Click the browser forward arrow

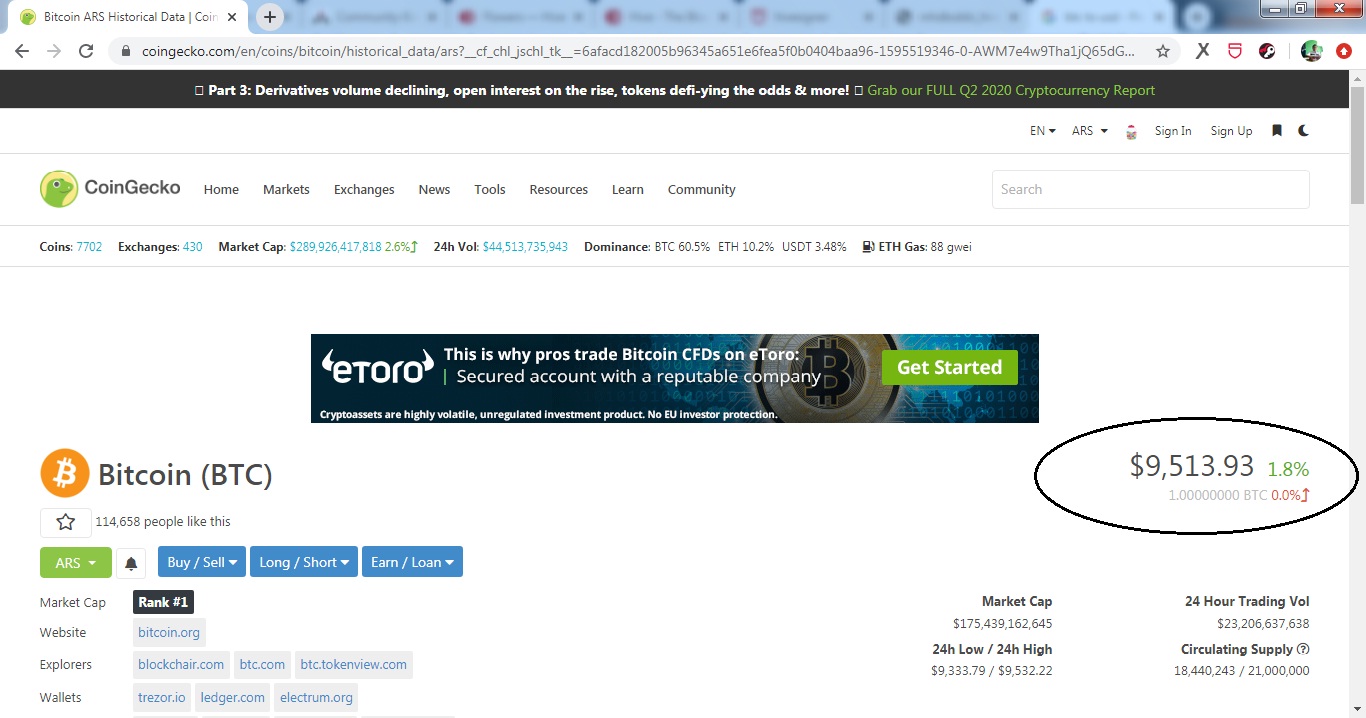tap(54, 51)
